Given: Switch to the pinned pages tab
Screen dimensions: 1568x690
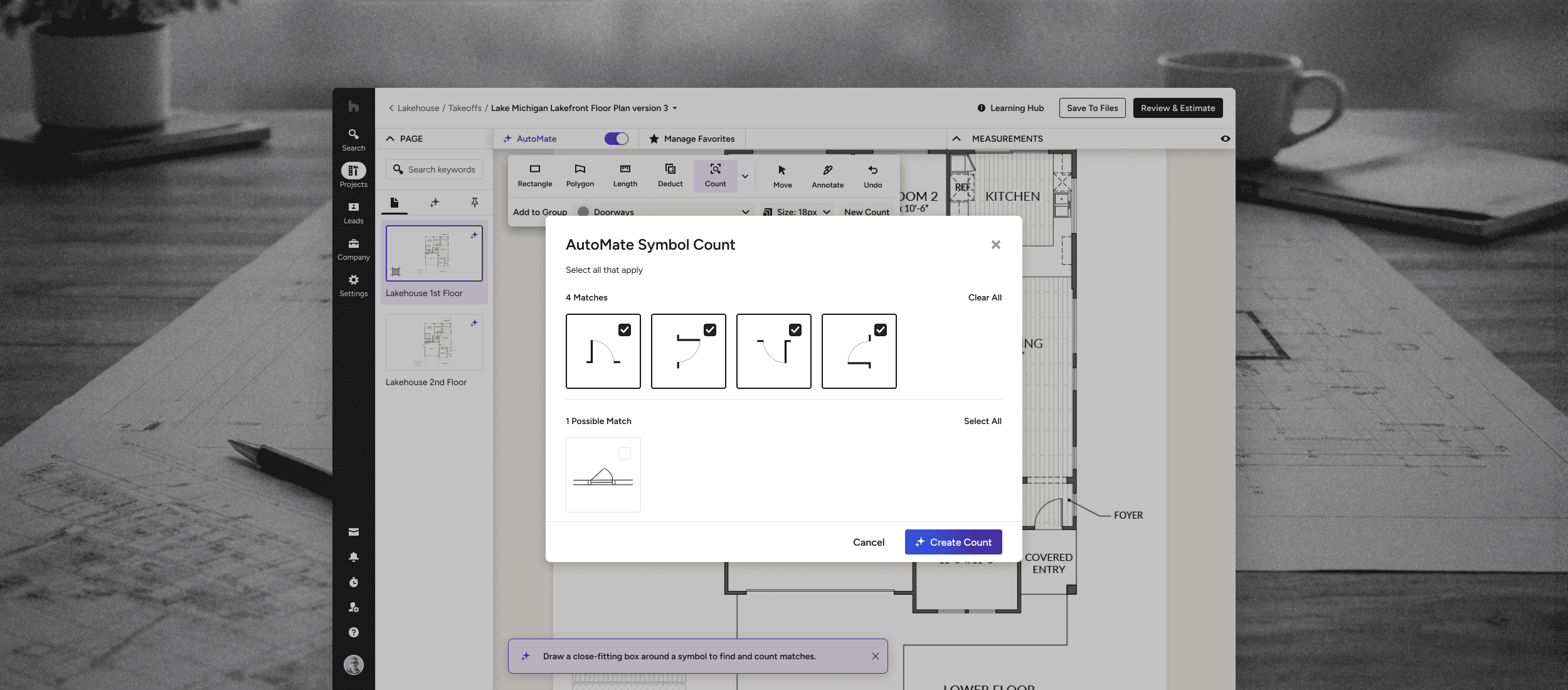Looking at the screenshot, I should click(x=474, y=202).
